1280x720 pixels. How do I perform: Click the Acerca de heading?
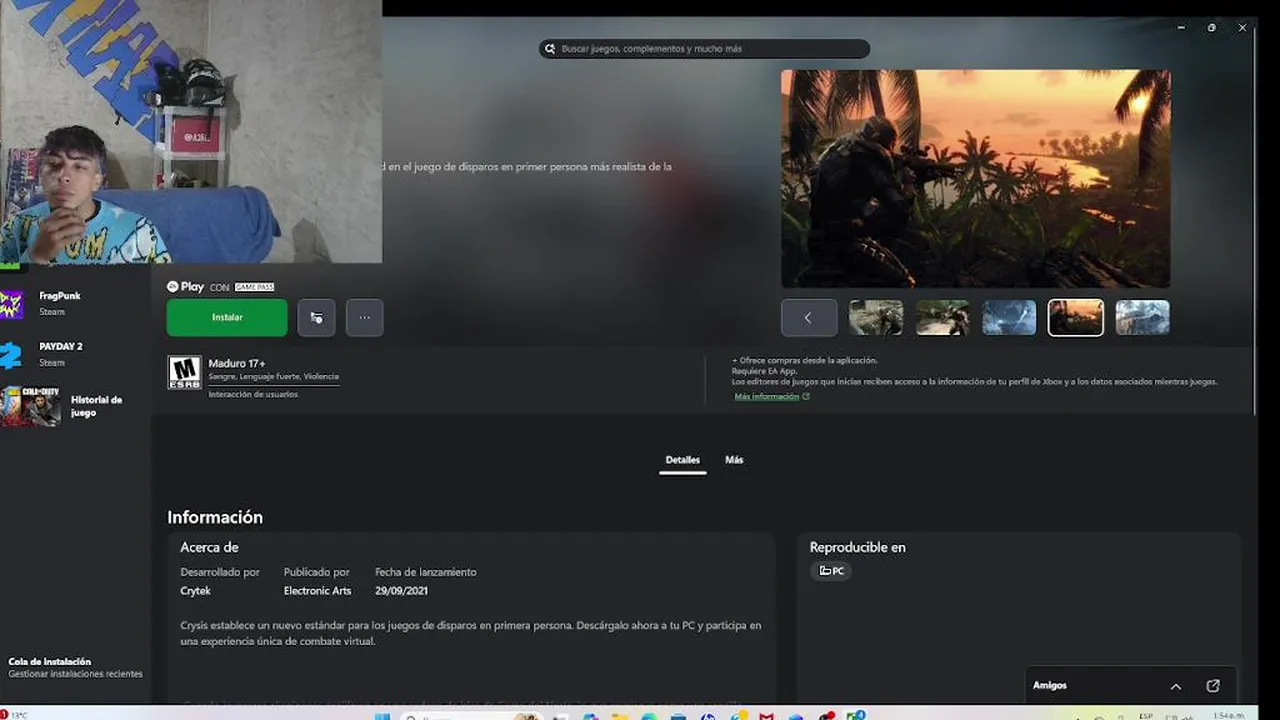tap(209, 547)
